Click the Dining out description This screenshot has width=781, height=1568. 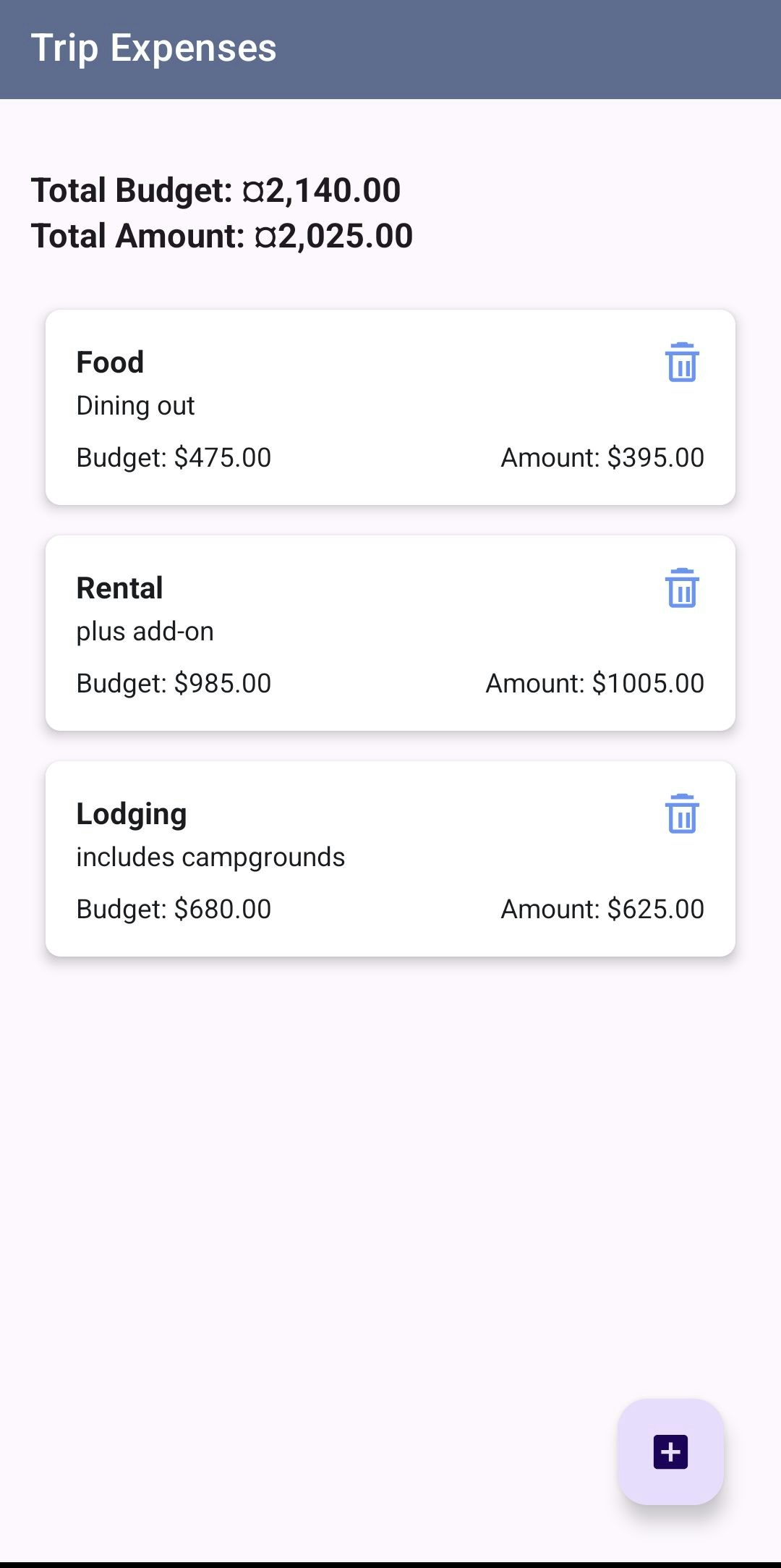135,406
